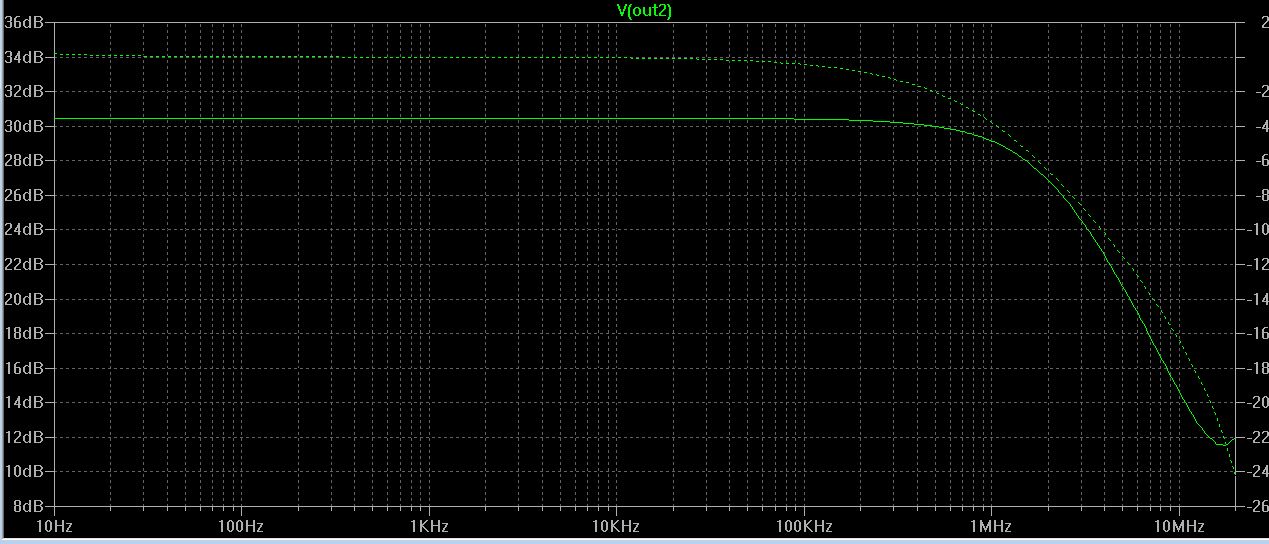1269x544 pixels.
Task: Click the 30dB magnitude tick label
Action: click(x=24, y=126)
